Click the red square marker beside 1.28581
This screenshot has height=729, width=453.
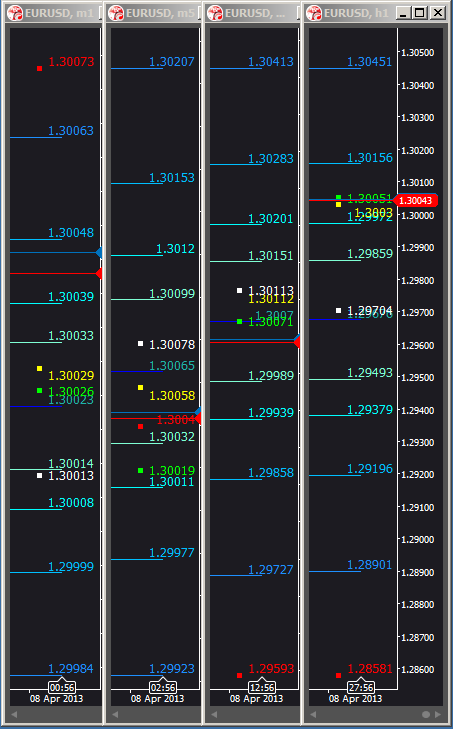[x=339, y=675]
